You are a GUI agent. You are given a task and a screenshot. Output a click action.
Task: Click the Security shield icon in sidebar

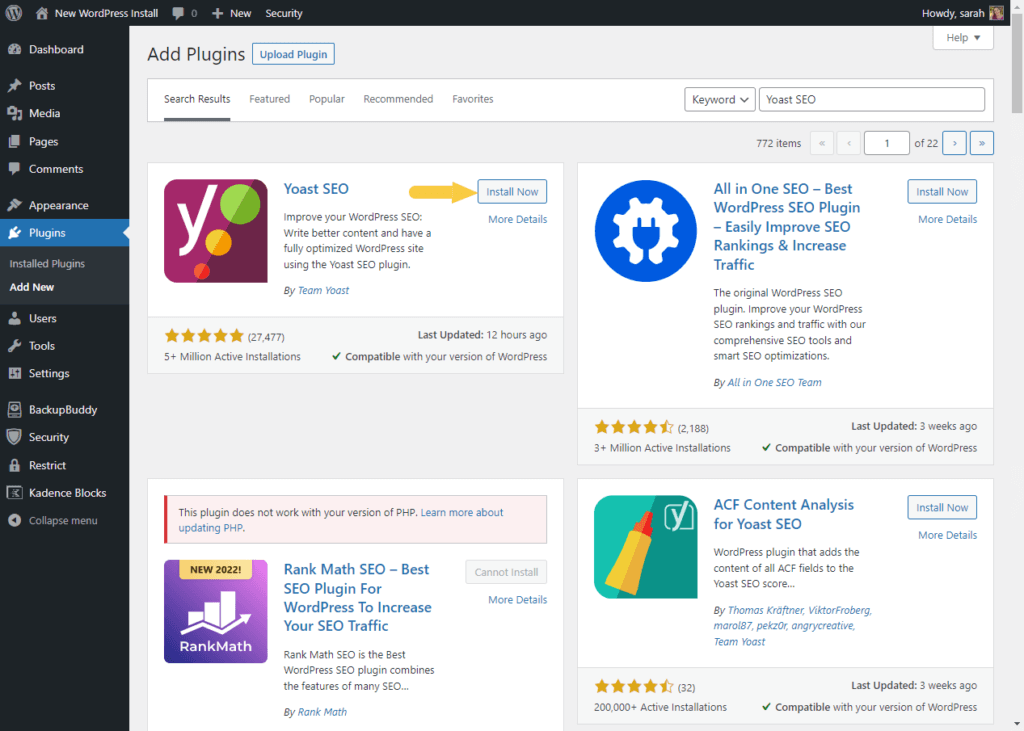tap(14, 437)
